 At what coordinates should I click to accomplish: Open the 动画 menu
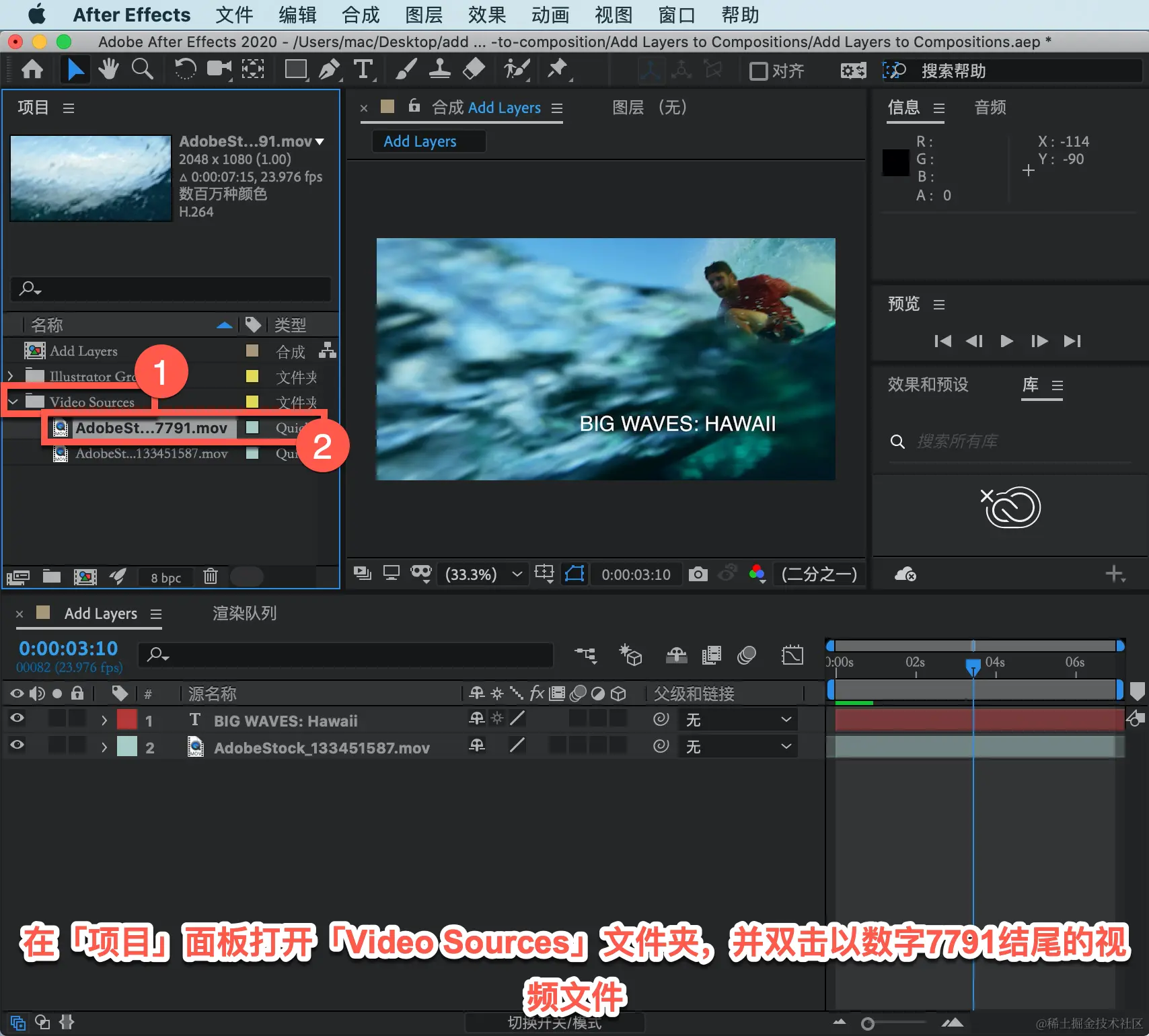click(550, 15)
